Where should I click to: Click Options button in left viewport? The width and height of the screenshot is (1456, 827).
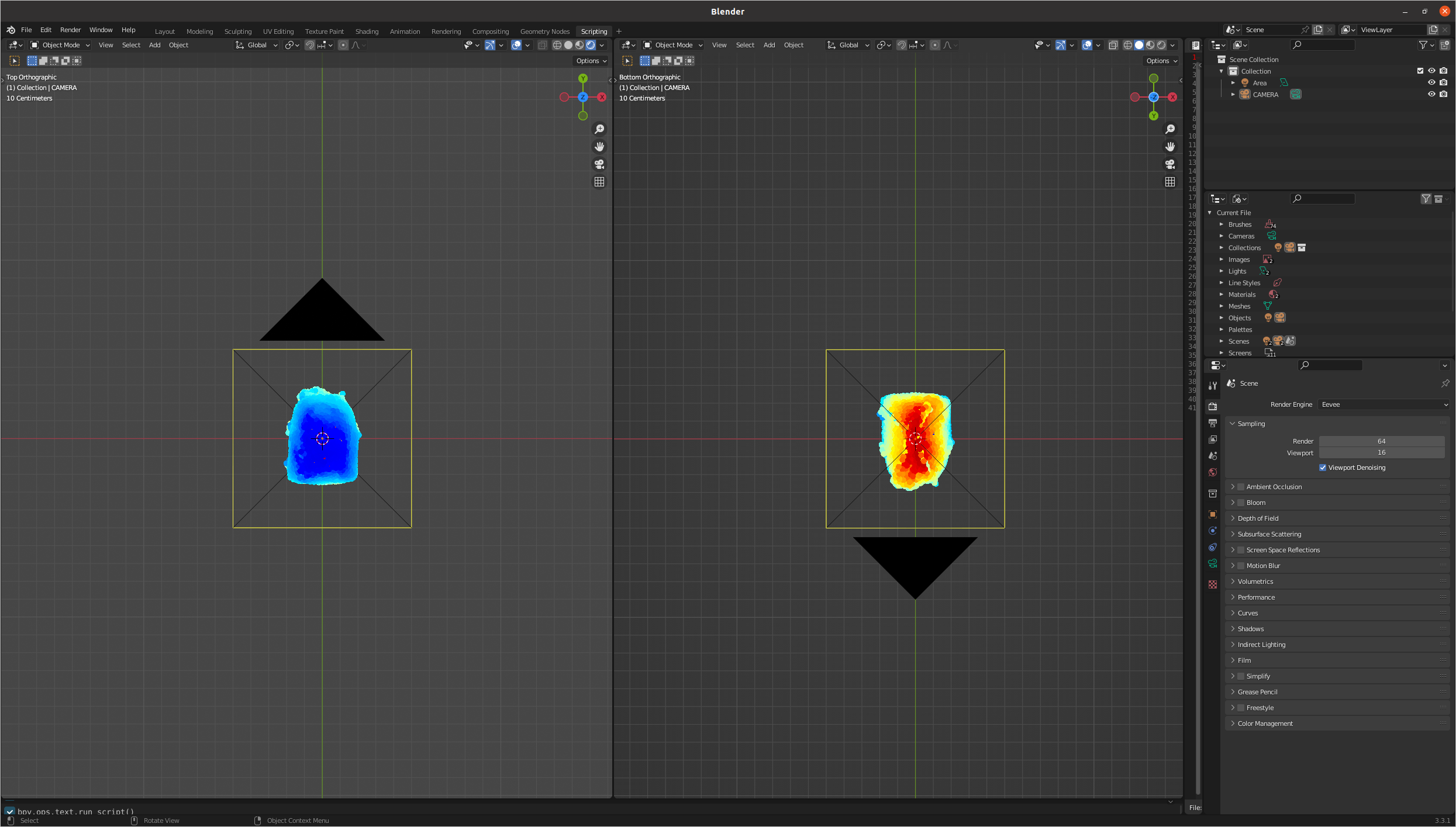[x=591, y=61]
